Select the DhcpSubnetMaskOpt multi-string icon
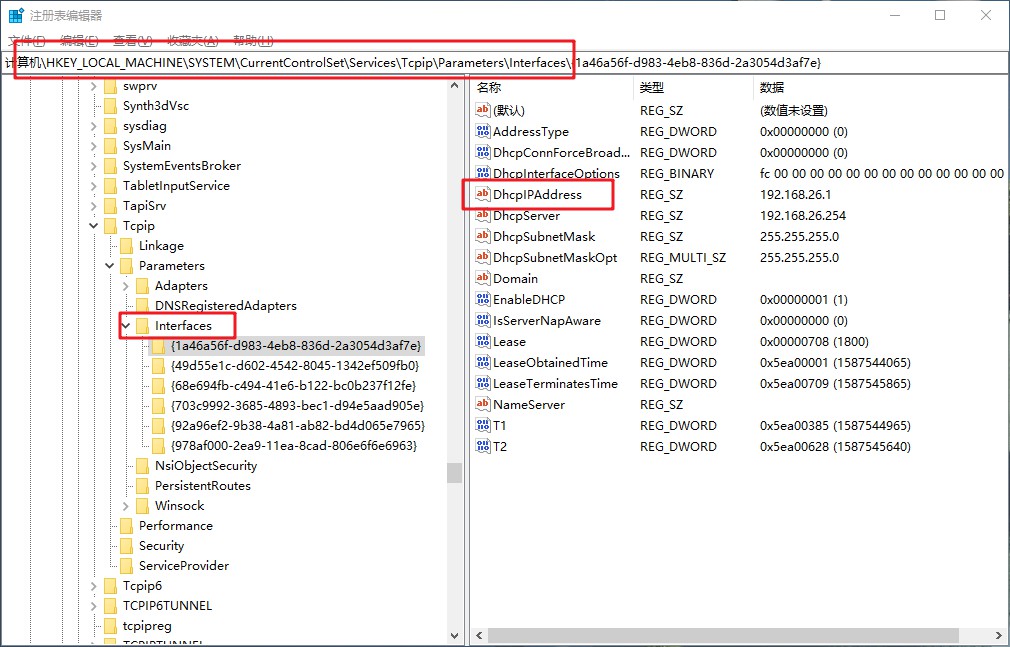Screen dimensions: 1010x647 [481, 257]
